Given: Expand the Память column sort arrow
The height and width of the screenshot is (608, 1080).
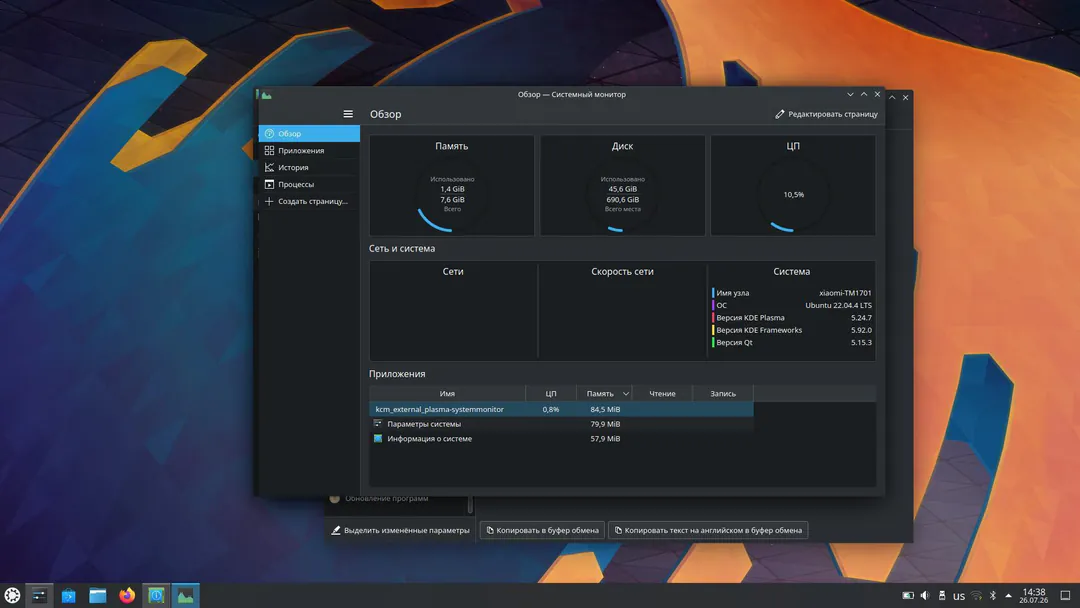Looking at the screenshot, I should coord(625,394).
